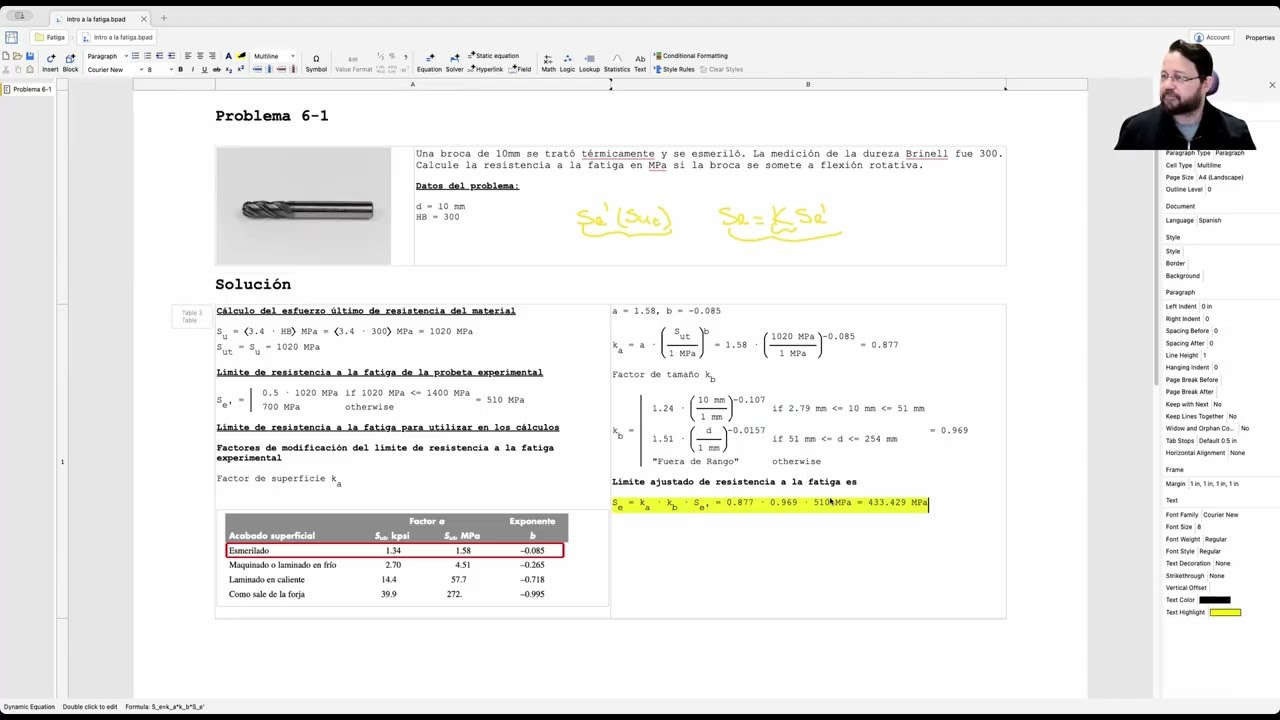Viewport: 1280px width, 720px height.
Task: Click the Save (floppy disk) icon
Action: tap(30, 56)
